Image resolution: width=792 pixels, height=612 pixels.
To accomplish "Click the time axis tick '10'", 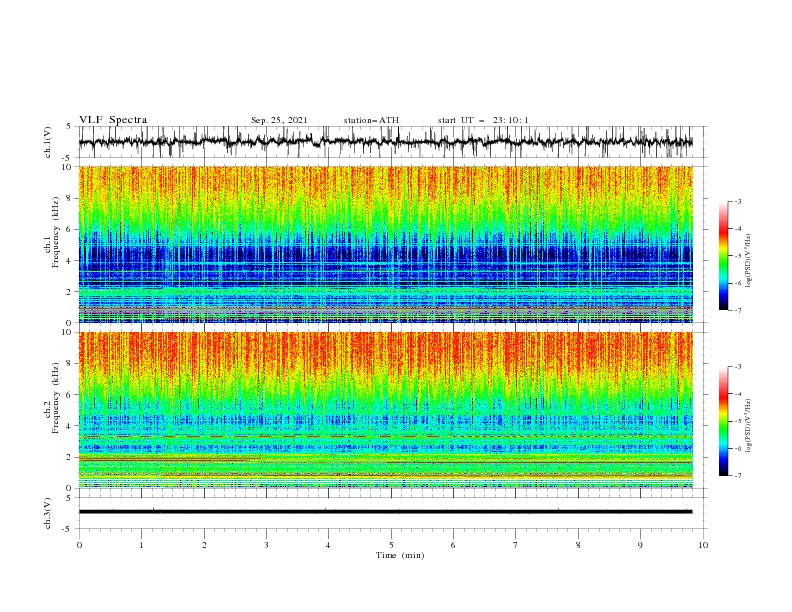I will pos(703,545).
